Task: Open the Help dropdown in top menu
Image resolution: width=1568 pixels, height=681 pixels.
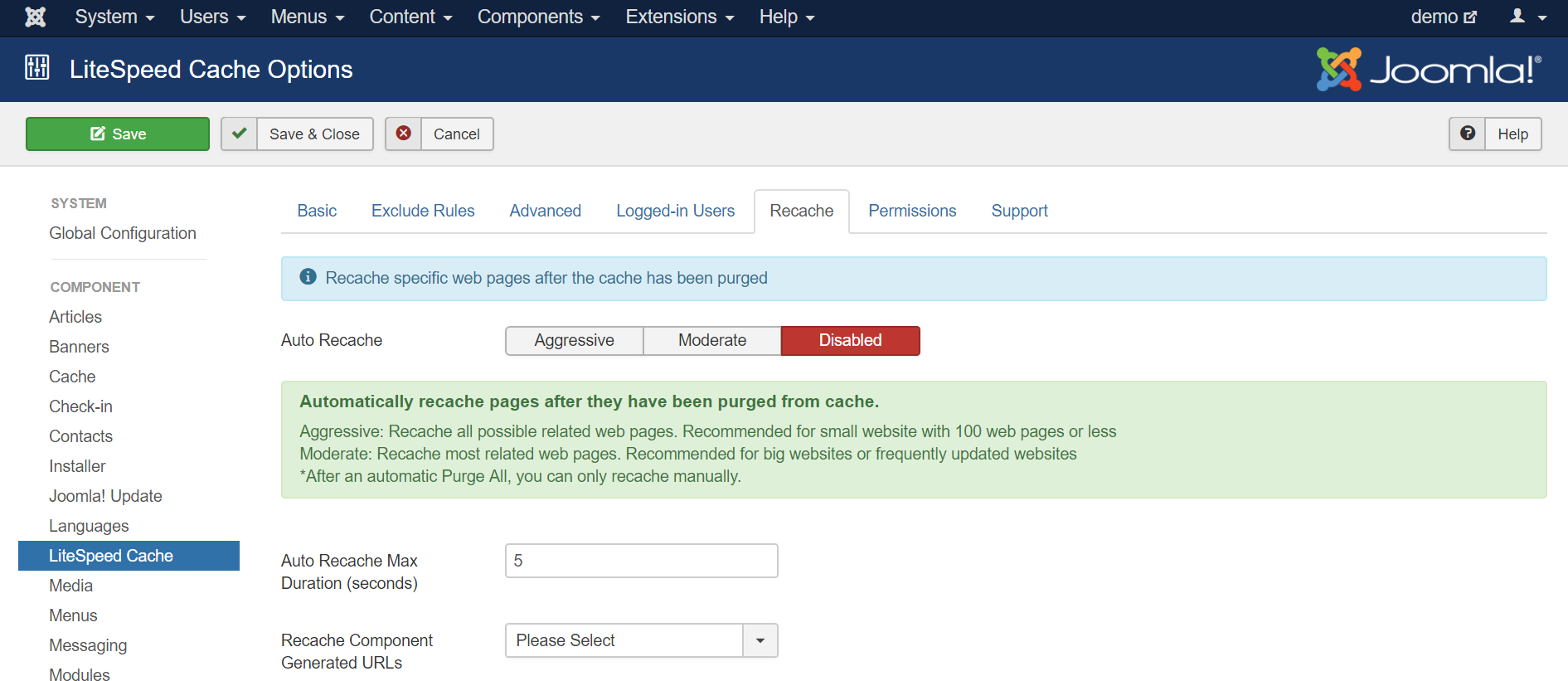Action: [787, 17]
